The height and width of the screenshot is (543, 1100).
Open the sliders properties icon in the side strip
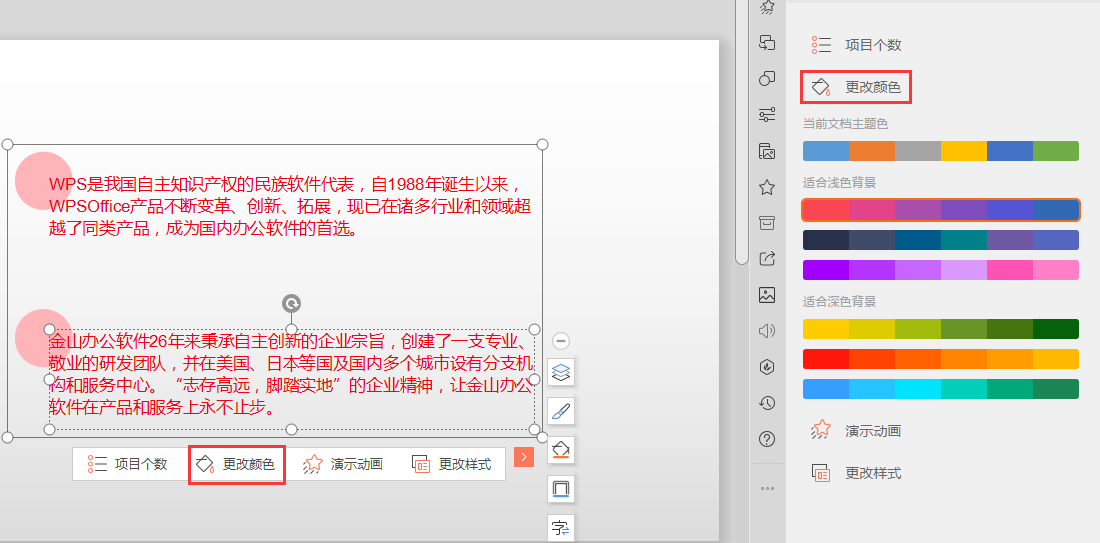point(767,114)
